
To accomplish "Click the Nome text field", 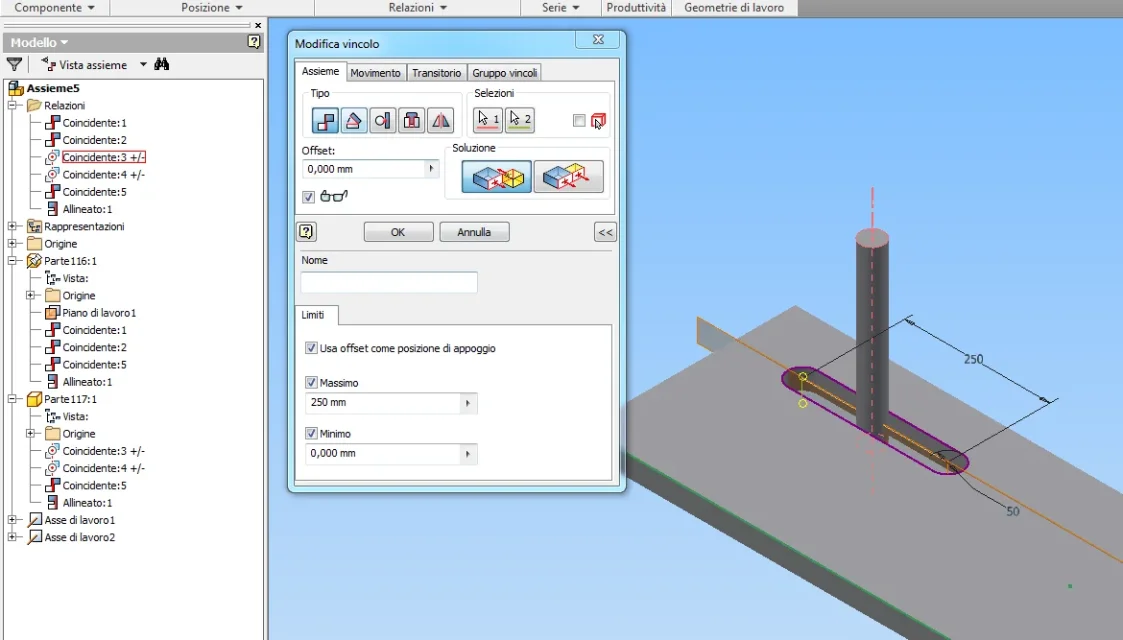I will (389, 282).
